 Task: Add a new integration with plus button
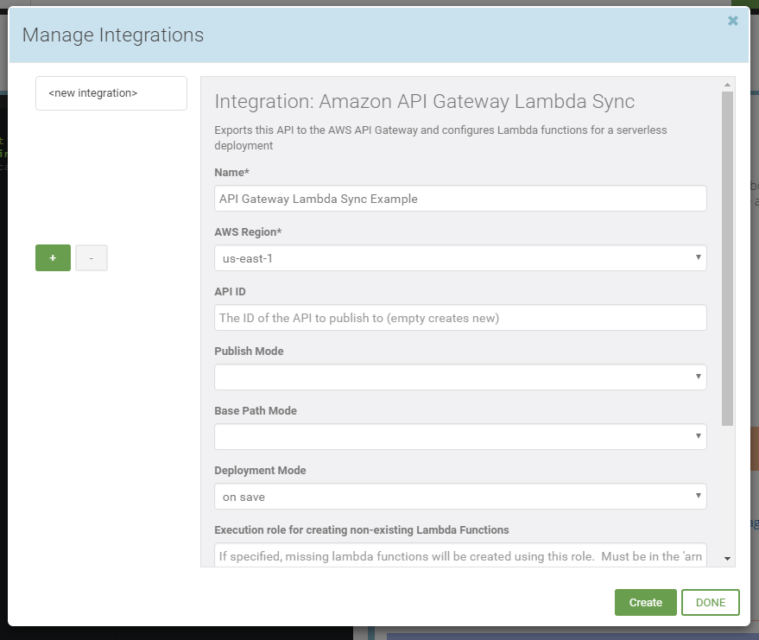[53, 258]
